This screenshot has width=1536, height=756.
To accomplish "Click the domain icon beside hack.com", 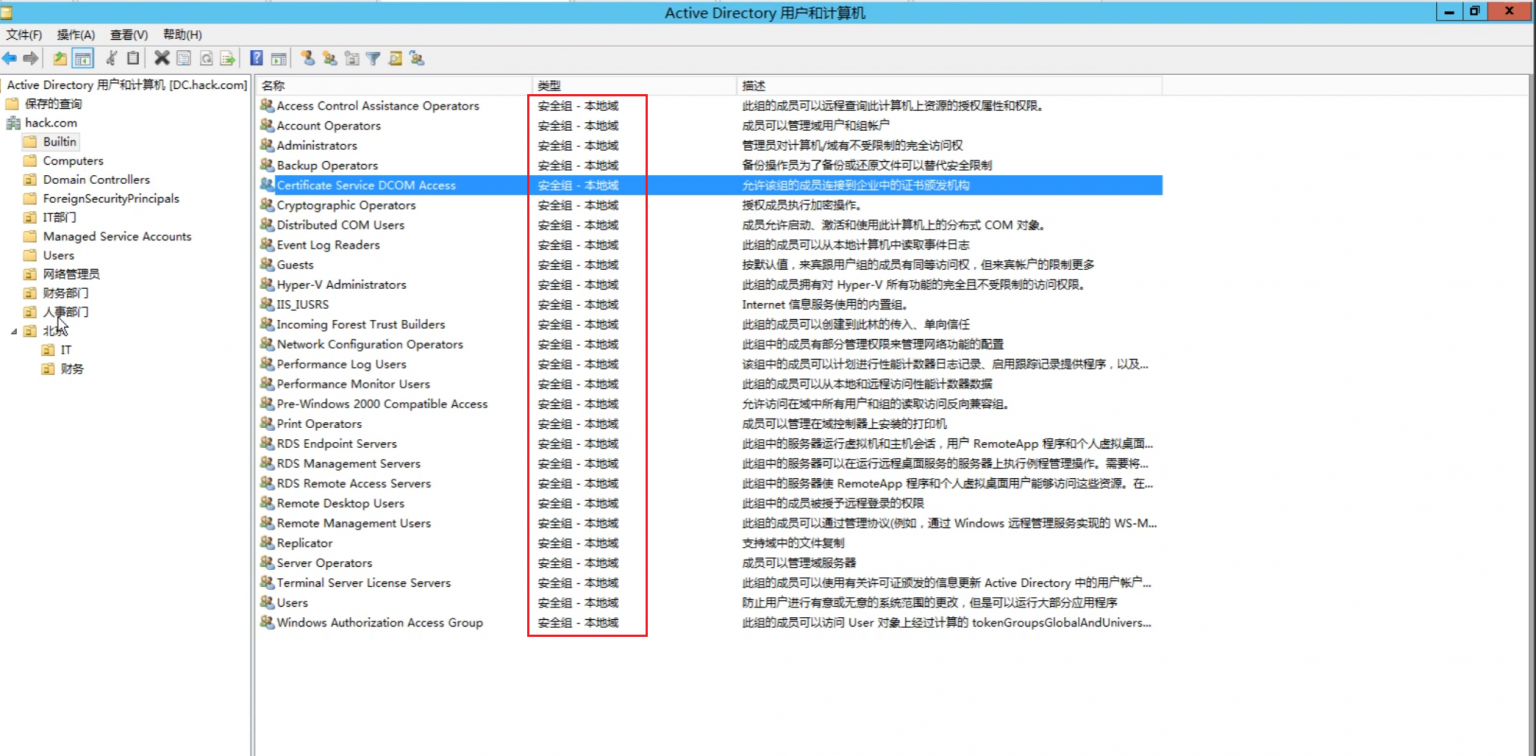I will click(12, 122).
